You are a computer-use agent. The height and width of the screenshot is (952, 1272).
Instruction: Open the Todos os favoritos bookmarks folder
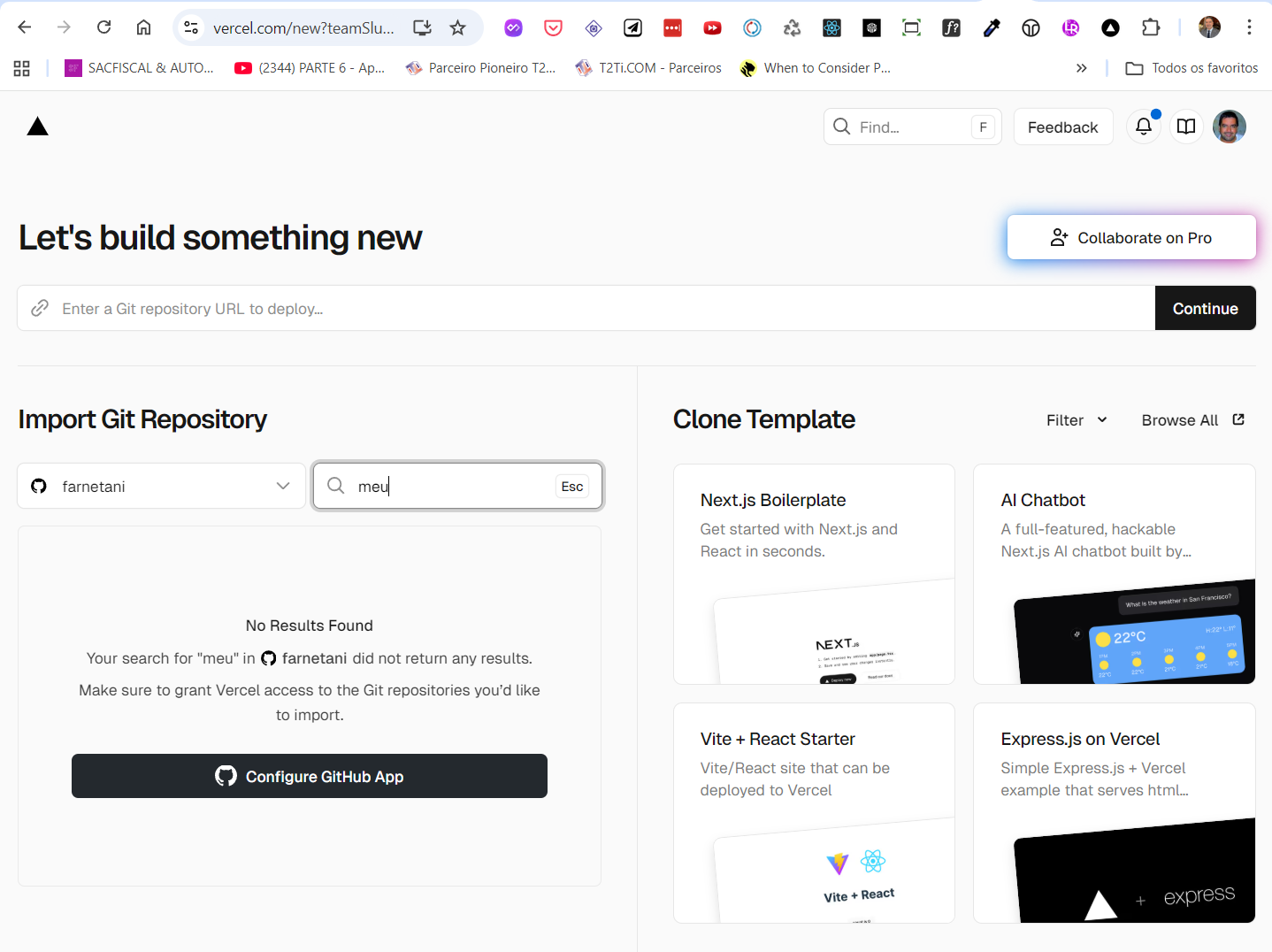(x=1192, y=68)
